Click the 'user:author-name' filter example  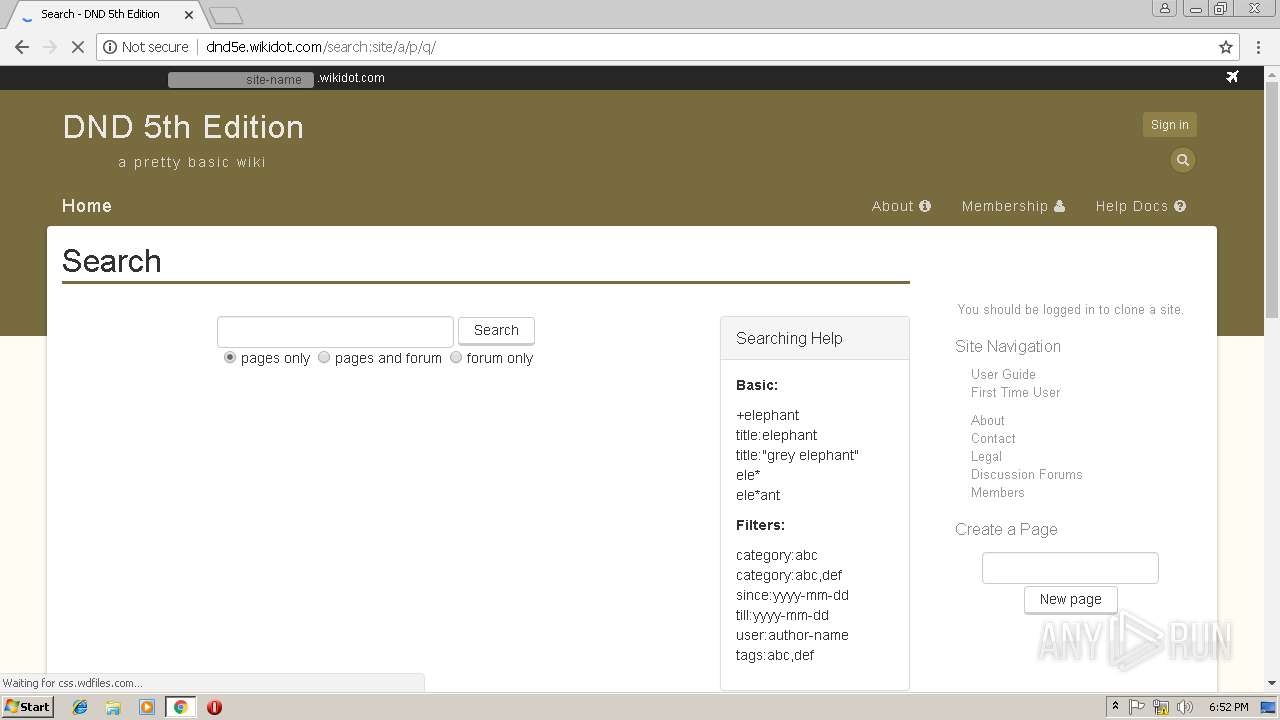[792, 635]
